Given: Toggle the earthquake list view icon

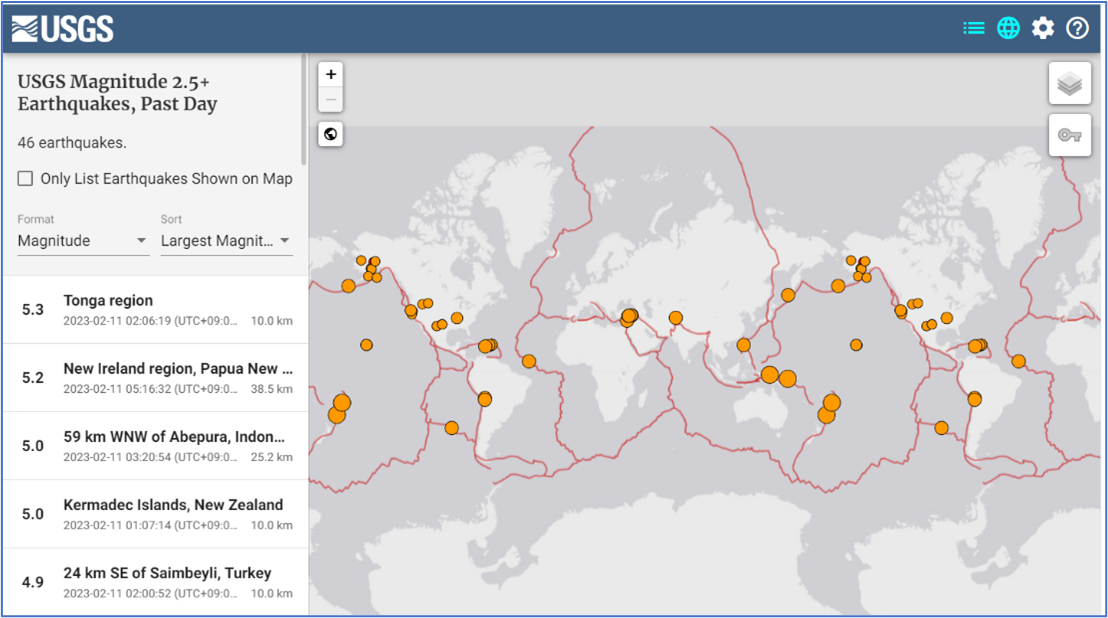Looking at the screenshot, I should point(974,28).
